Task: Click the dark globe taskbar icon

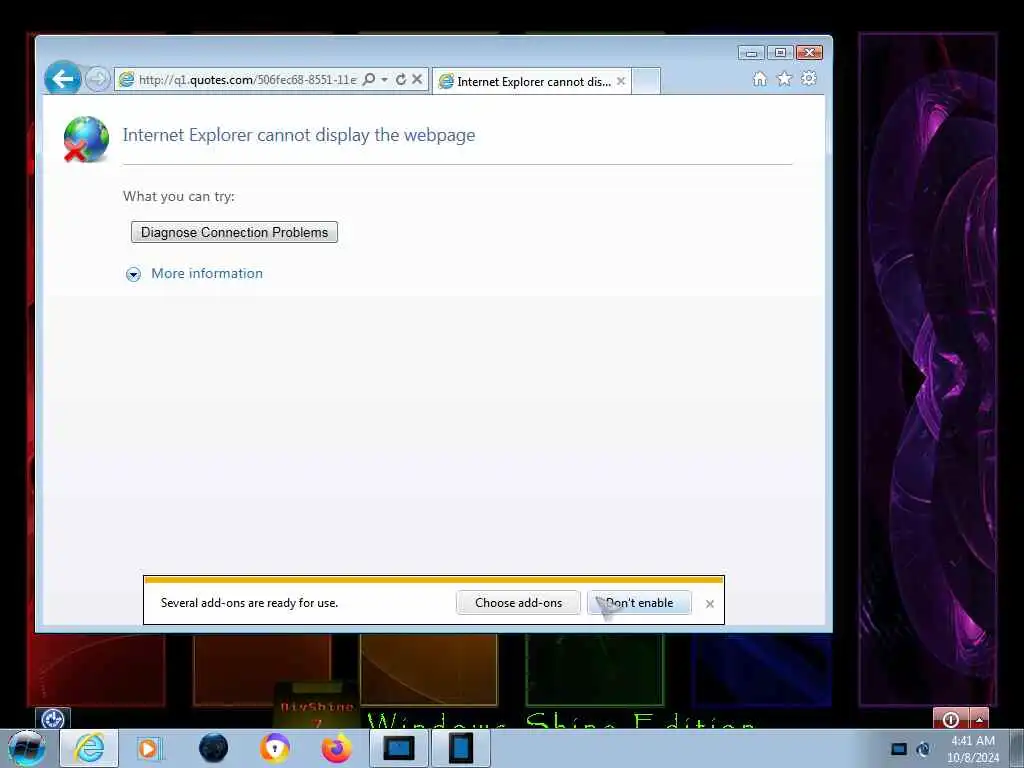Action: click(x=214, y=748)
